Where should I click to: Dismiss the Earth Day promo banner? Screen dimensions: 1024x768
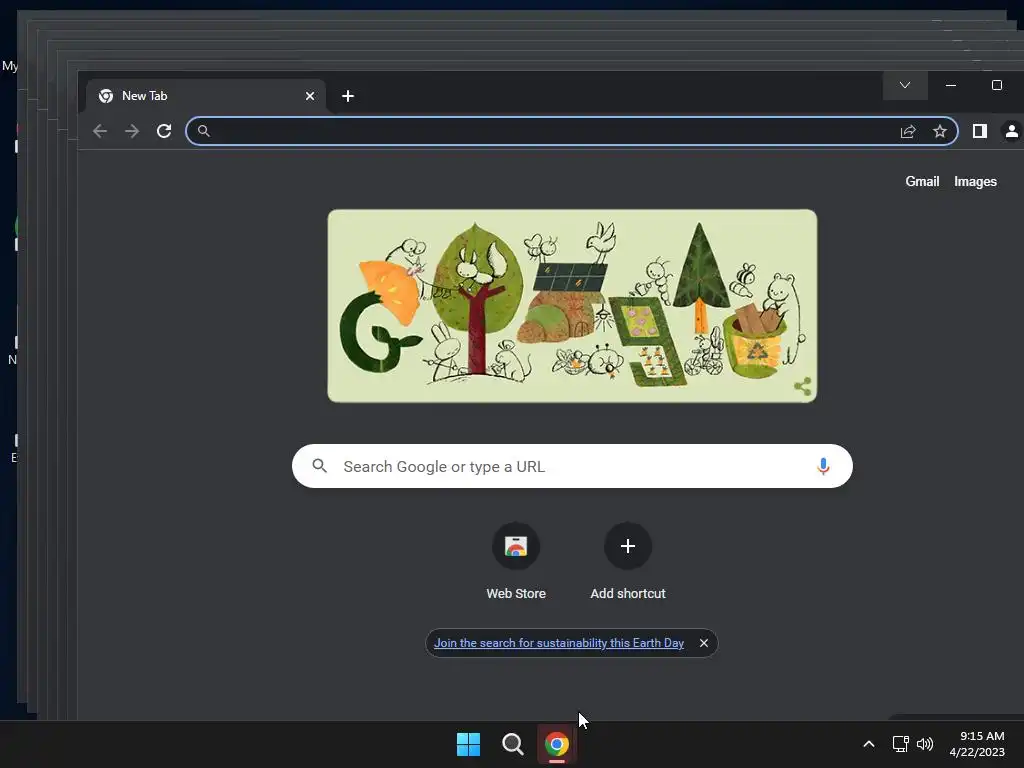(704, 643)
